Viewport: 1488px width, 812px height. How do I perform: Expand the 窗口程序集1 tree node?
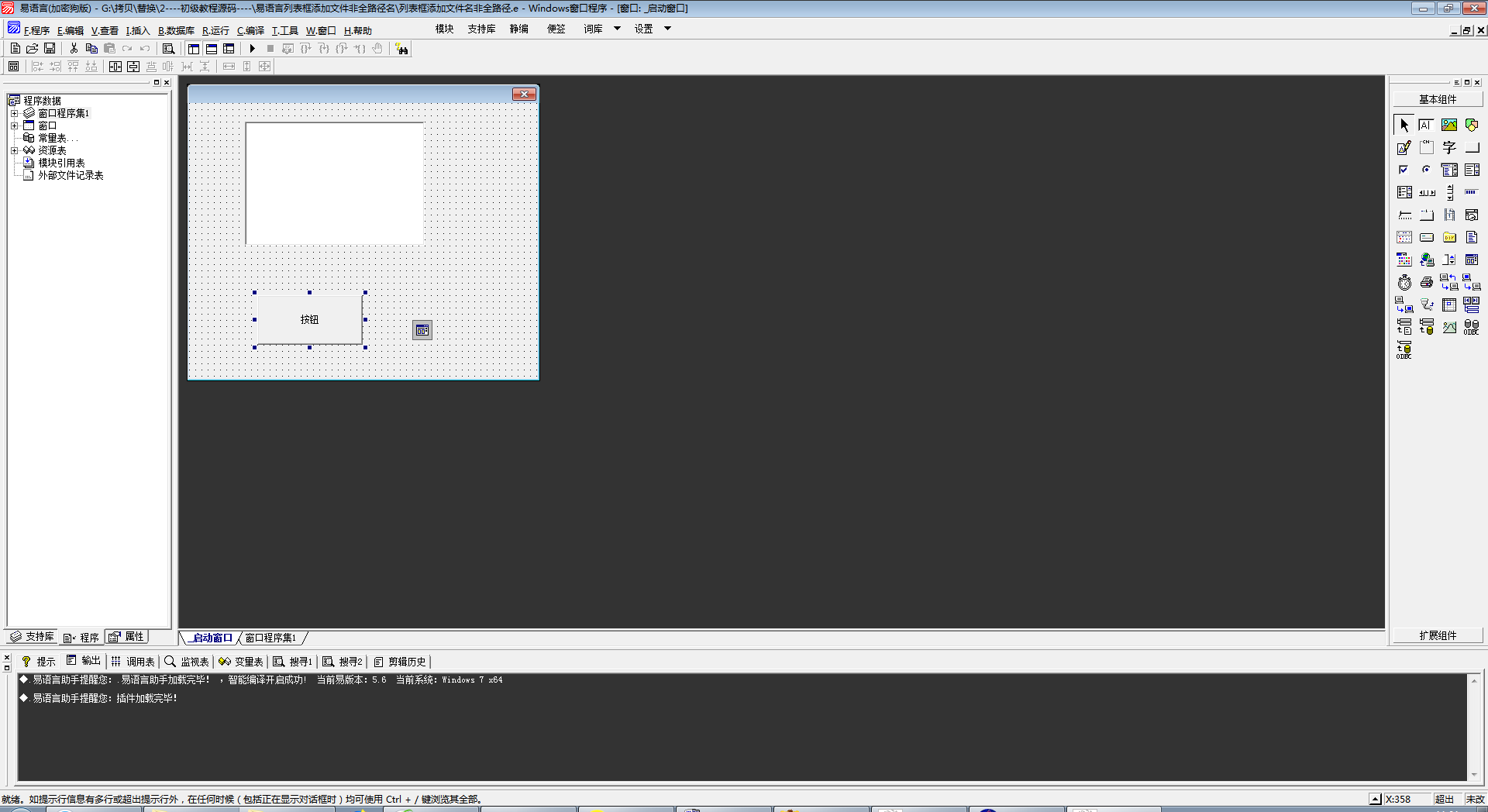14,113
